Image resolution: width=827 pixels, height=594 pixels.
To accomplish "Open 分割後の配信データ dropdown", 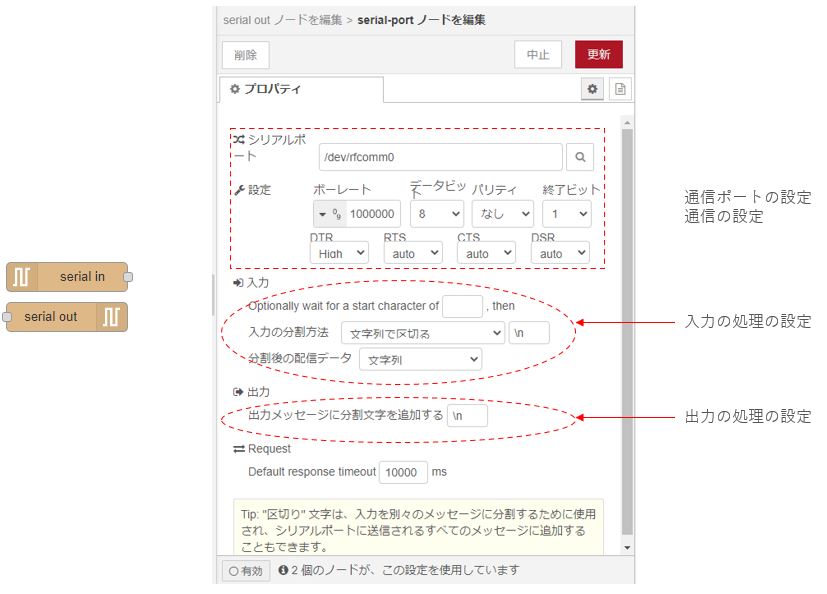I will 420,359.
